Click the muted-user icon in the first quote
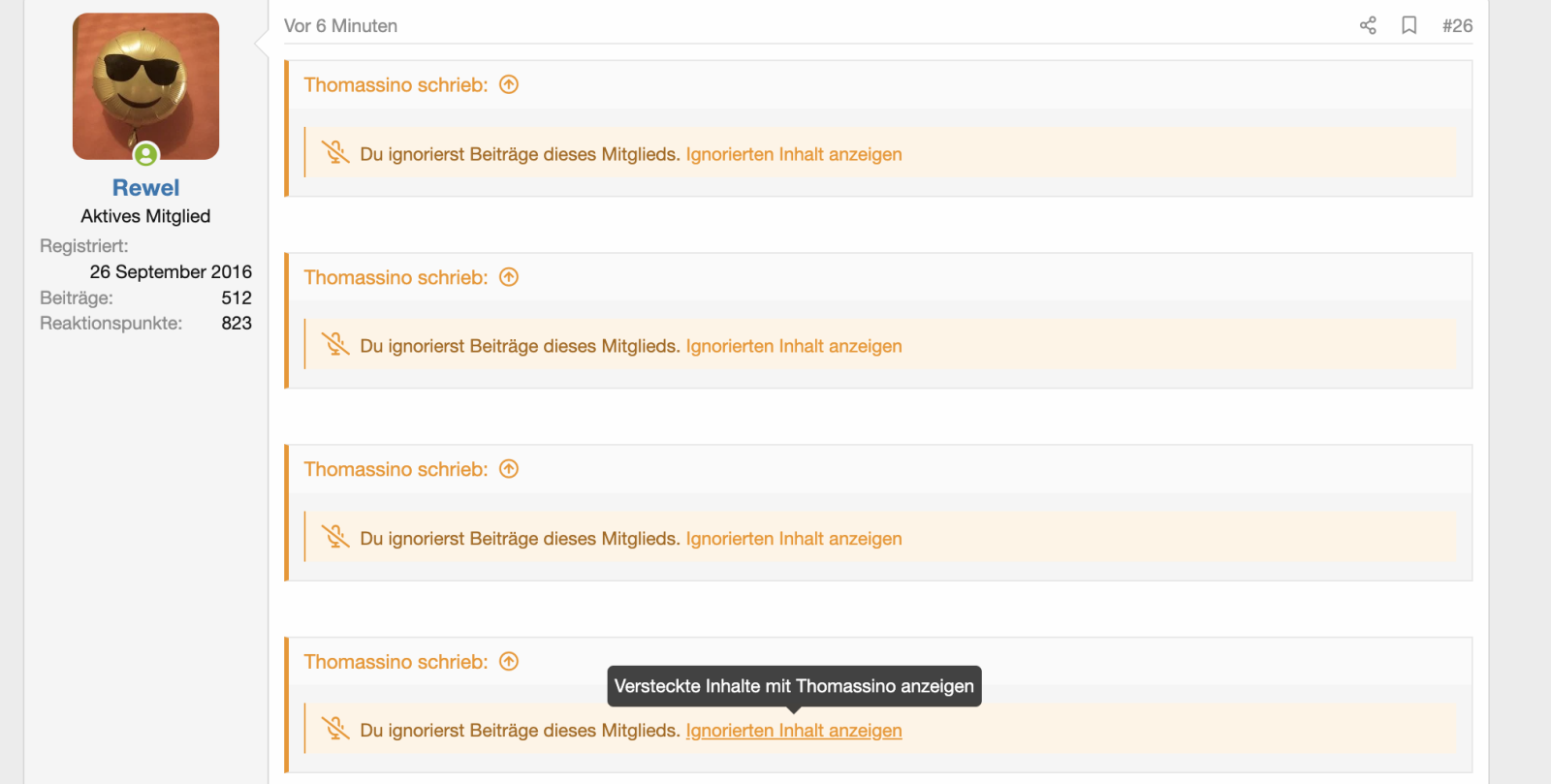 click(x=335, y=153)
